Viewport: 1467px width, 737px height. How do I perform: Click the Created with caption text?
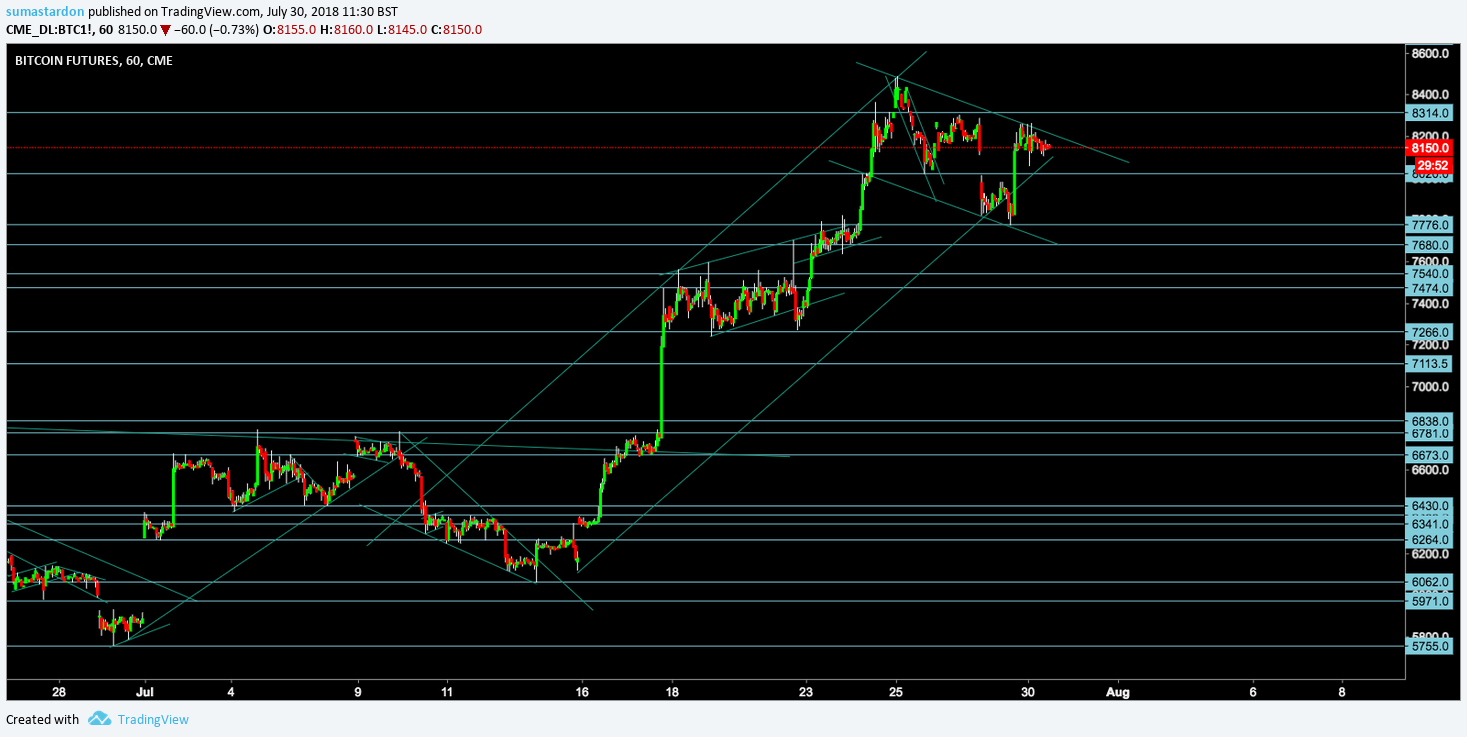point(42,719)
